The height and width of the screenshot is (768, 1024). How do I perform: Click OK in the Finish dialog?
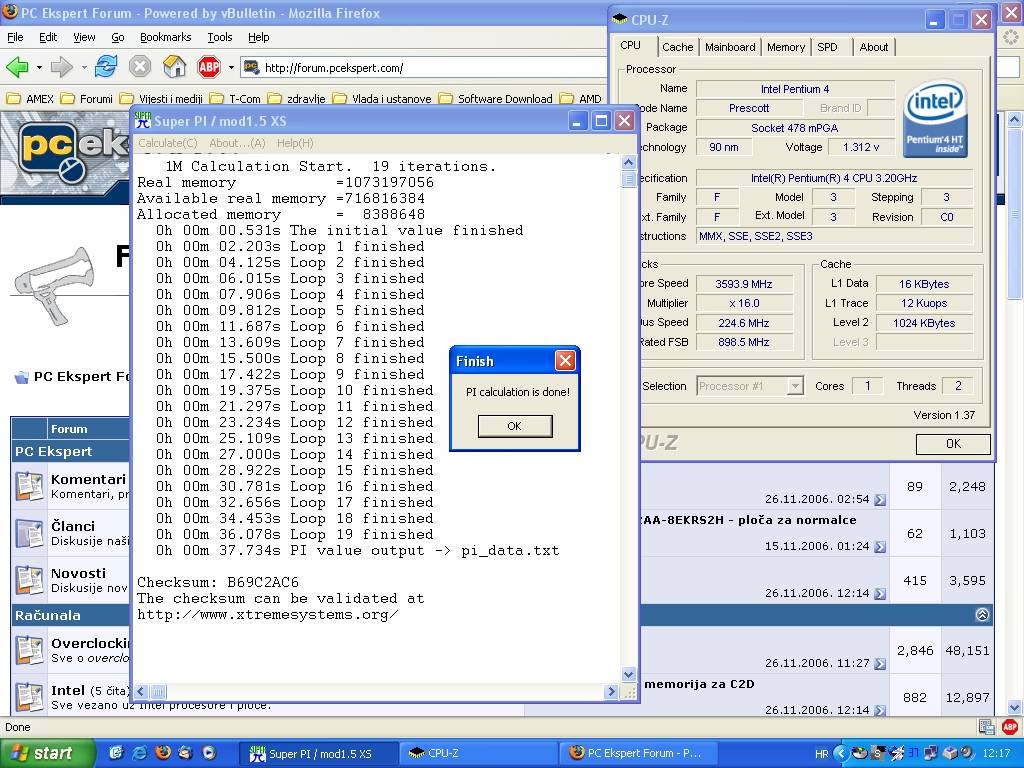(x=515, y=426)
